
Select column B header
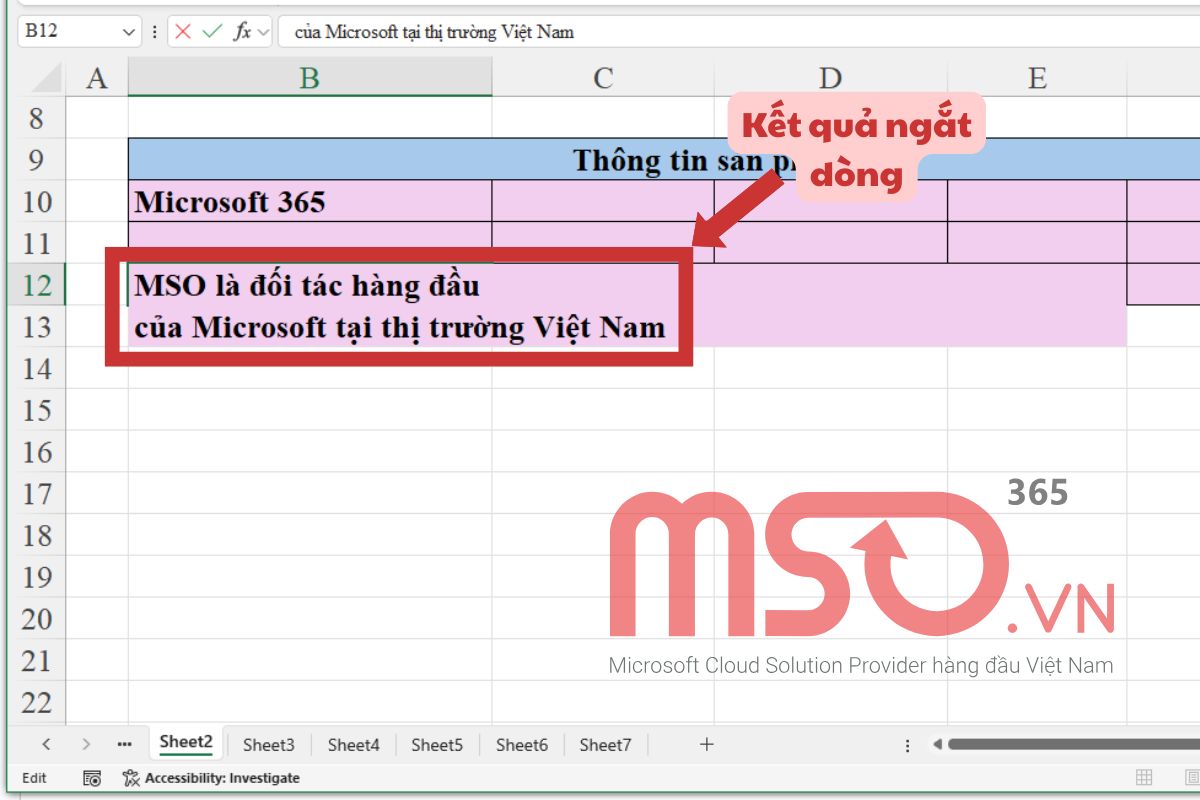click(310, 78)
